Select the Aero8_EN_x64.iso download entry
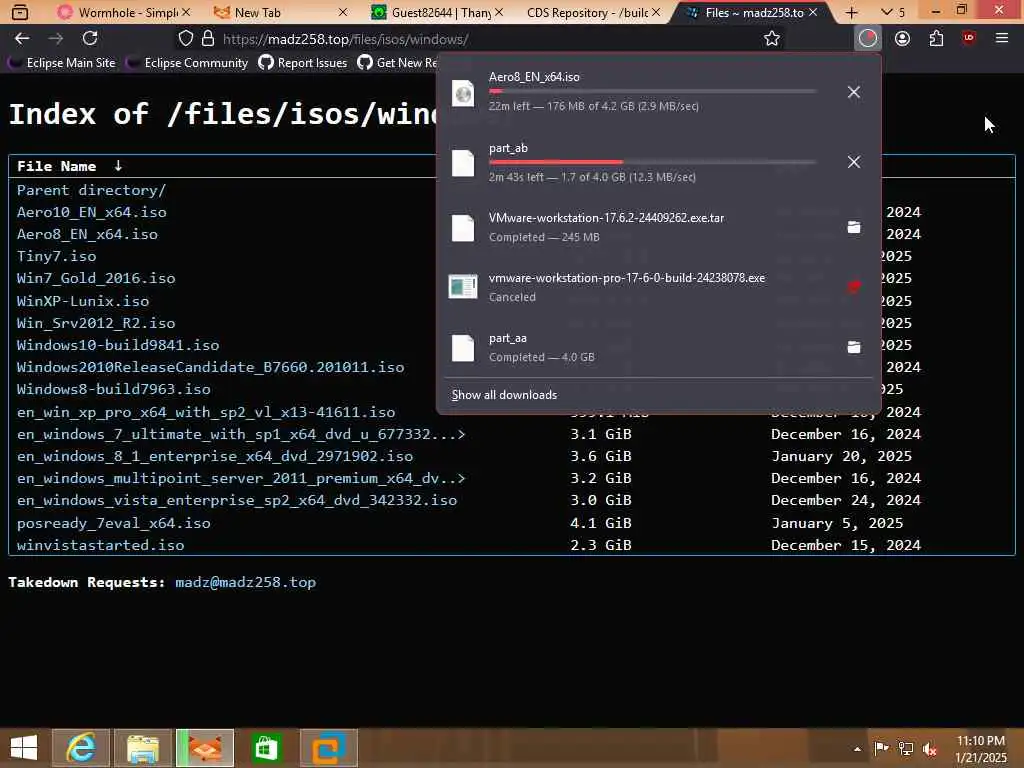This screenshot has width=1024, height=768. [x=640, y=91]
